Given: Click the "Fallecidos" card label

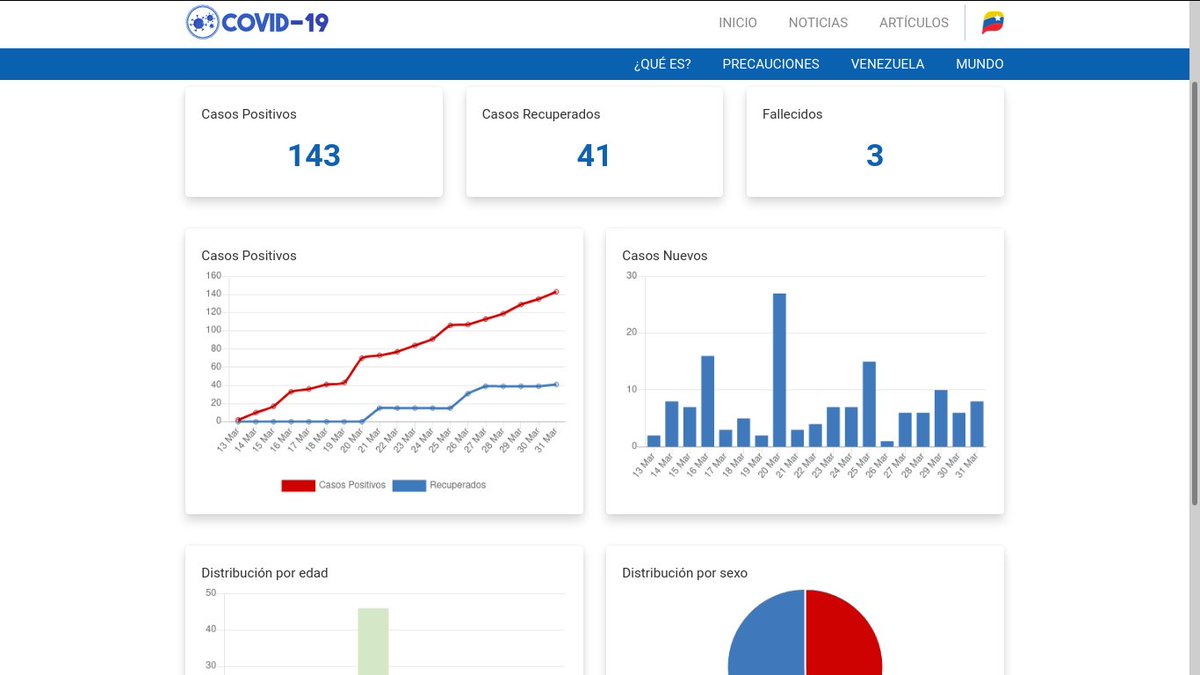Looking at the screenshot, I should pos(793,114).
